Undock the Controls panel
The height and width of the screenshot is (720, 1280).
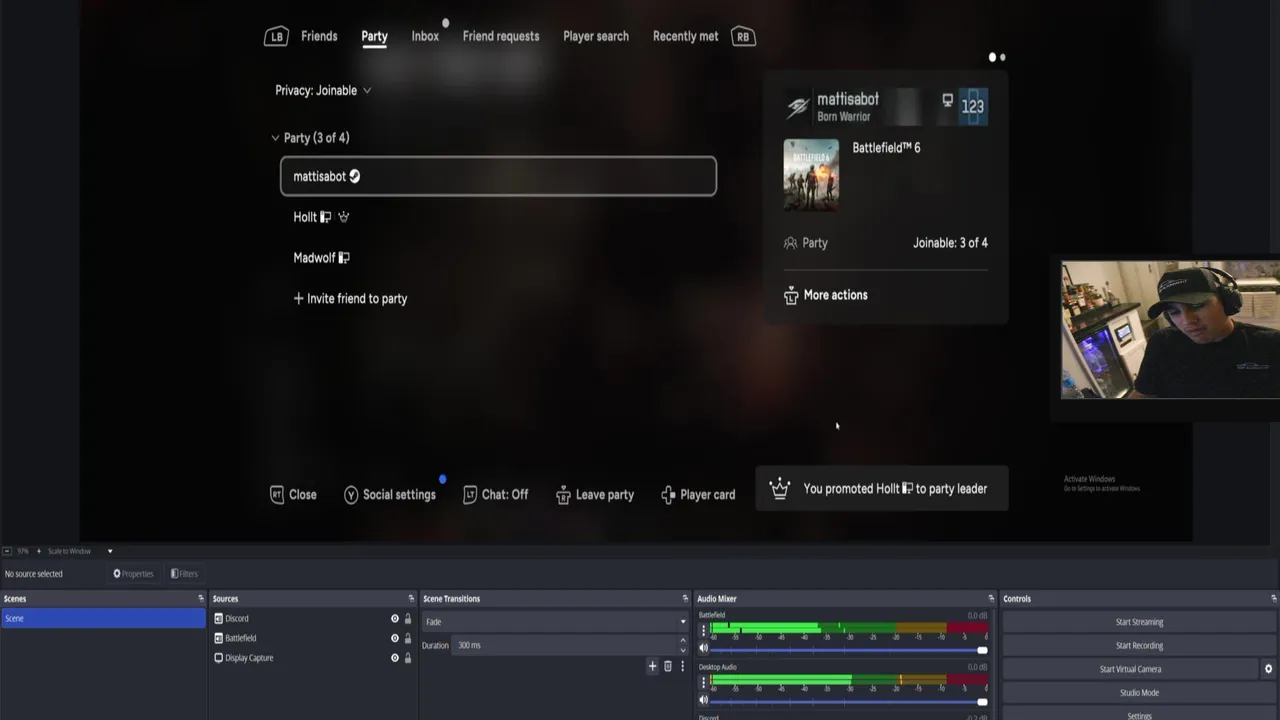(x=1273, y=599)
